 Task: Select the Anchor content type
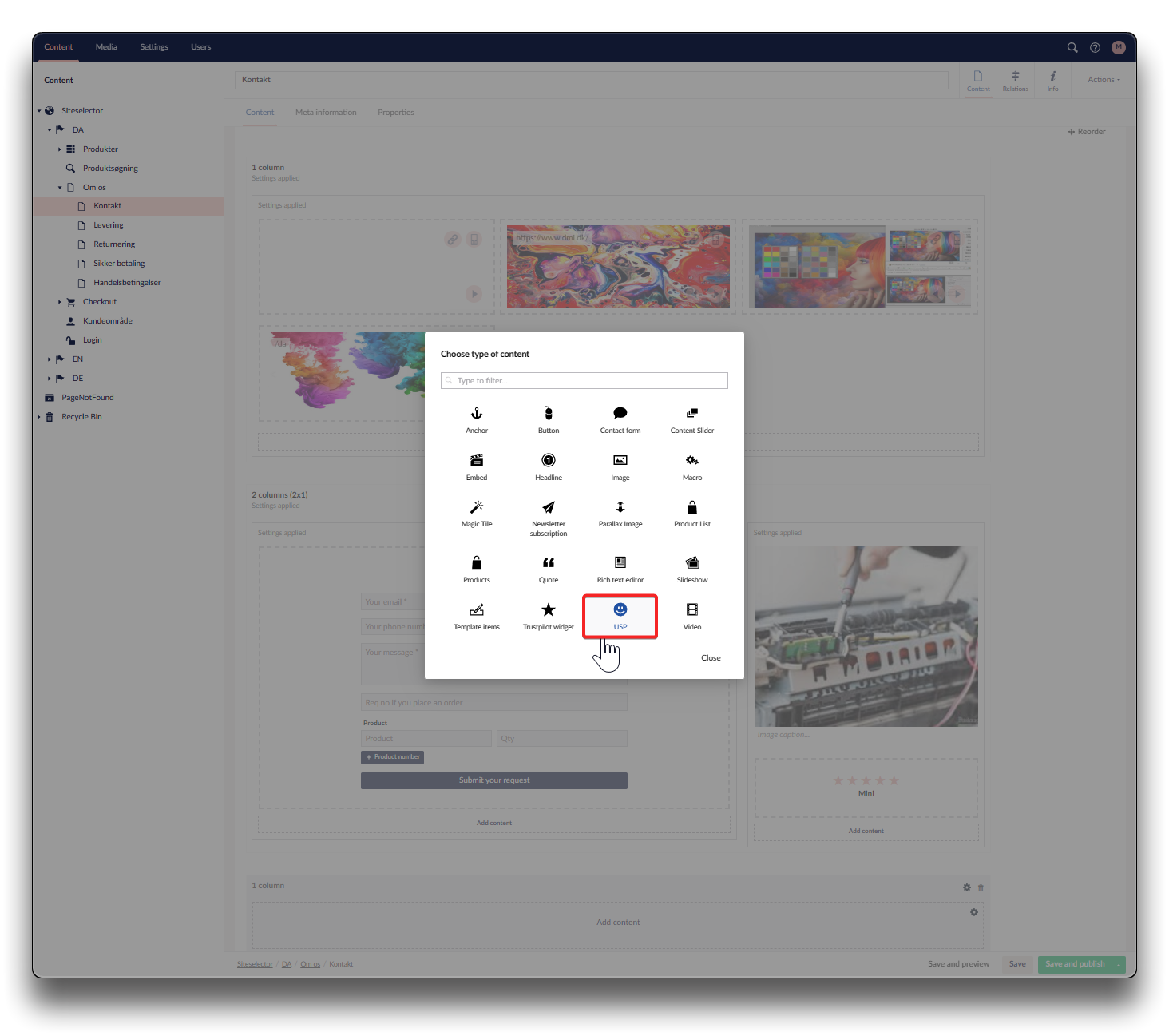(x=477, y=419)
